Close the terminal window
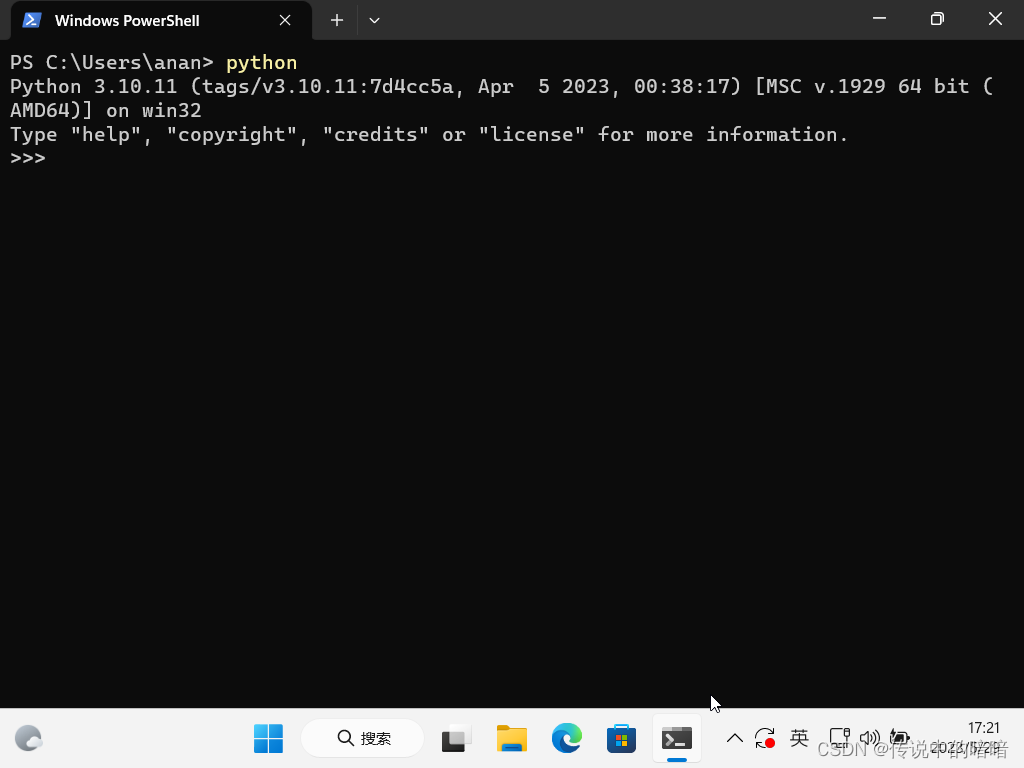1024x768 pixels. [x=995, y=19]
